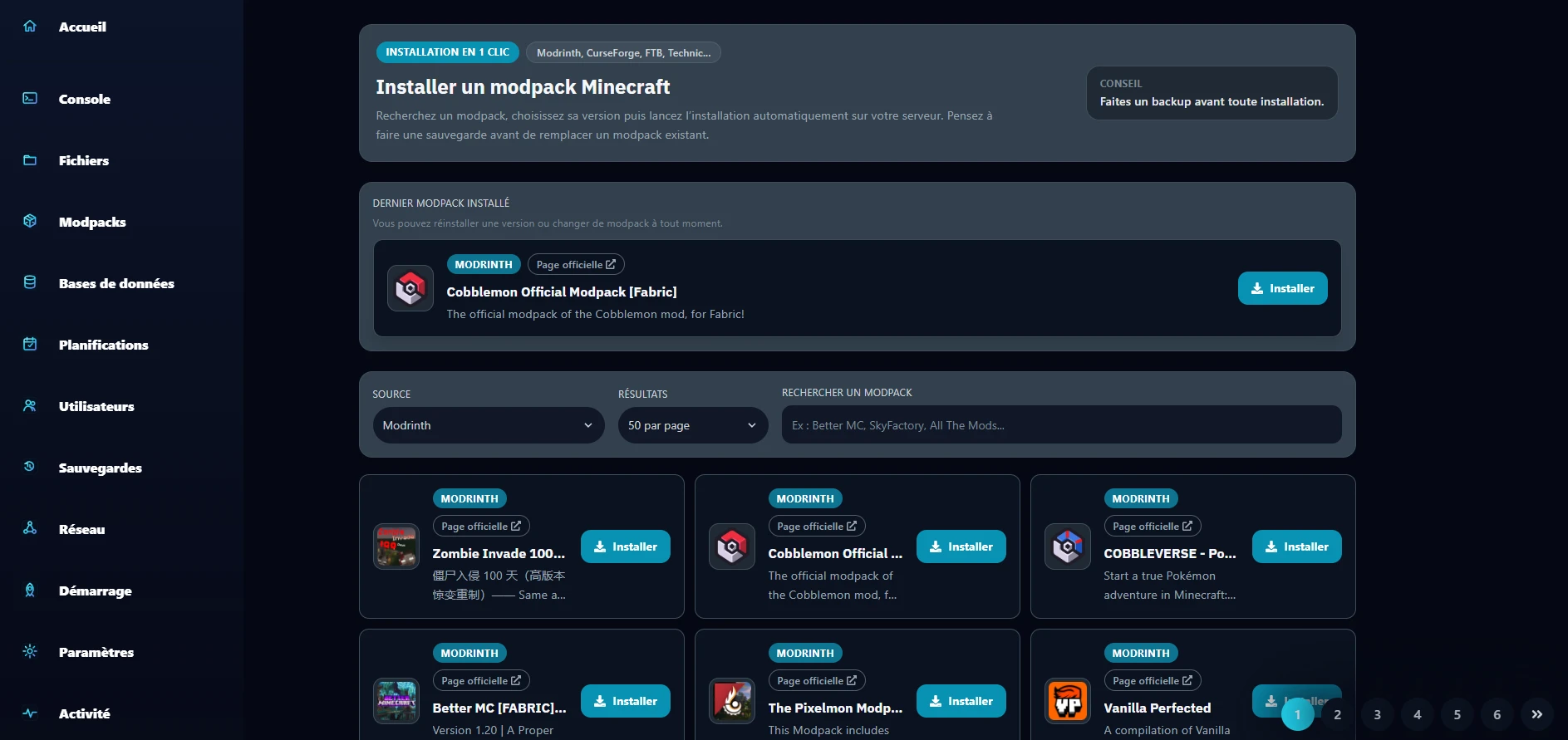Screen dimensions: 1568x740
Task: Click the Activité pulse icon
Action: (x=30, y=713)
